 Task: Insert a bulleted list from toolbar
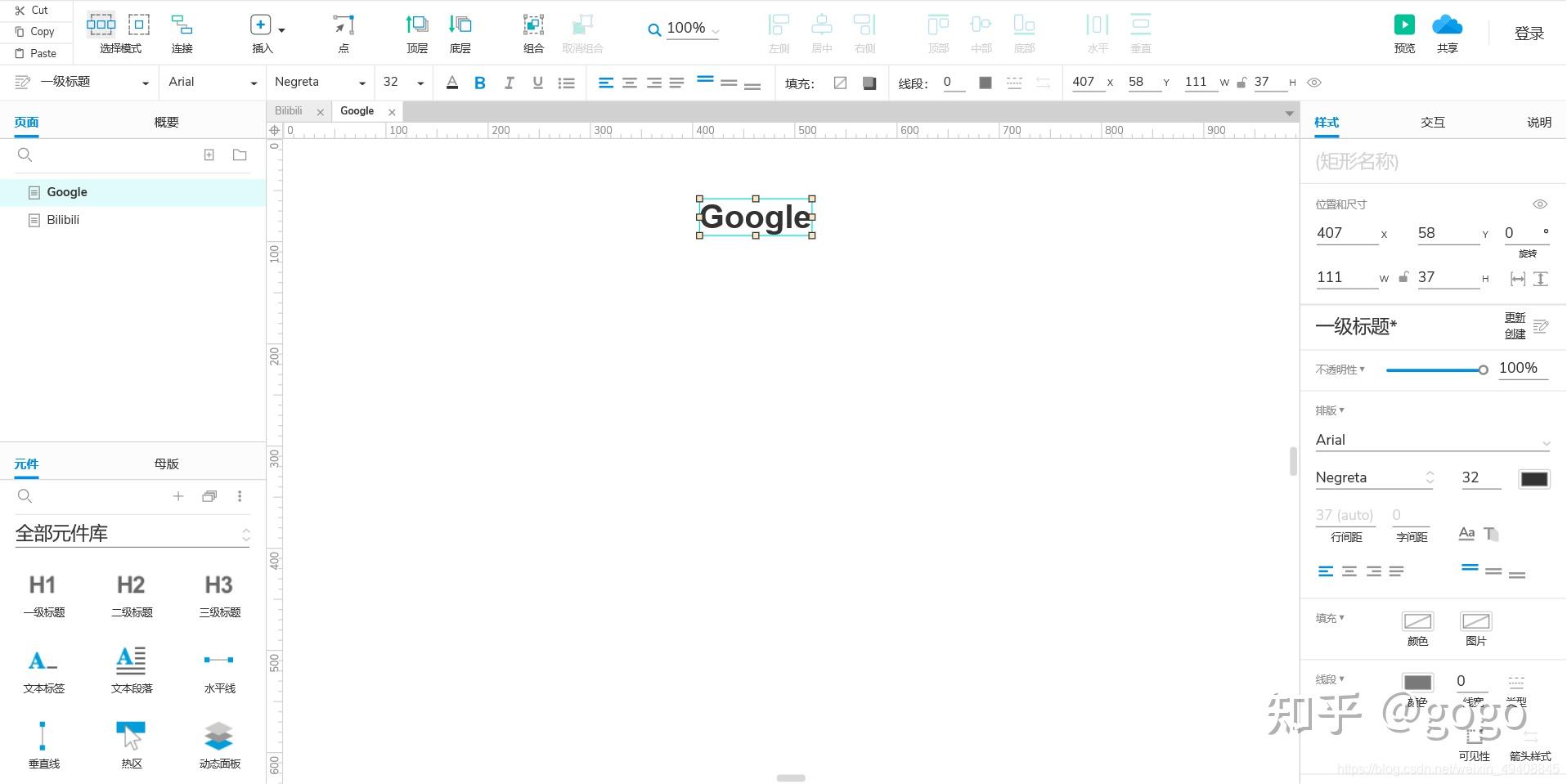[566, 83]
